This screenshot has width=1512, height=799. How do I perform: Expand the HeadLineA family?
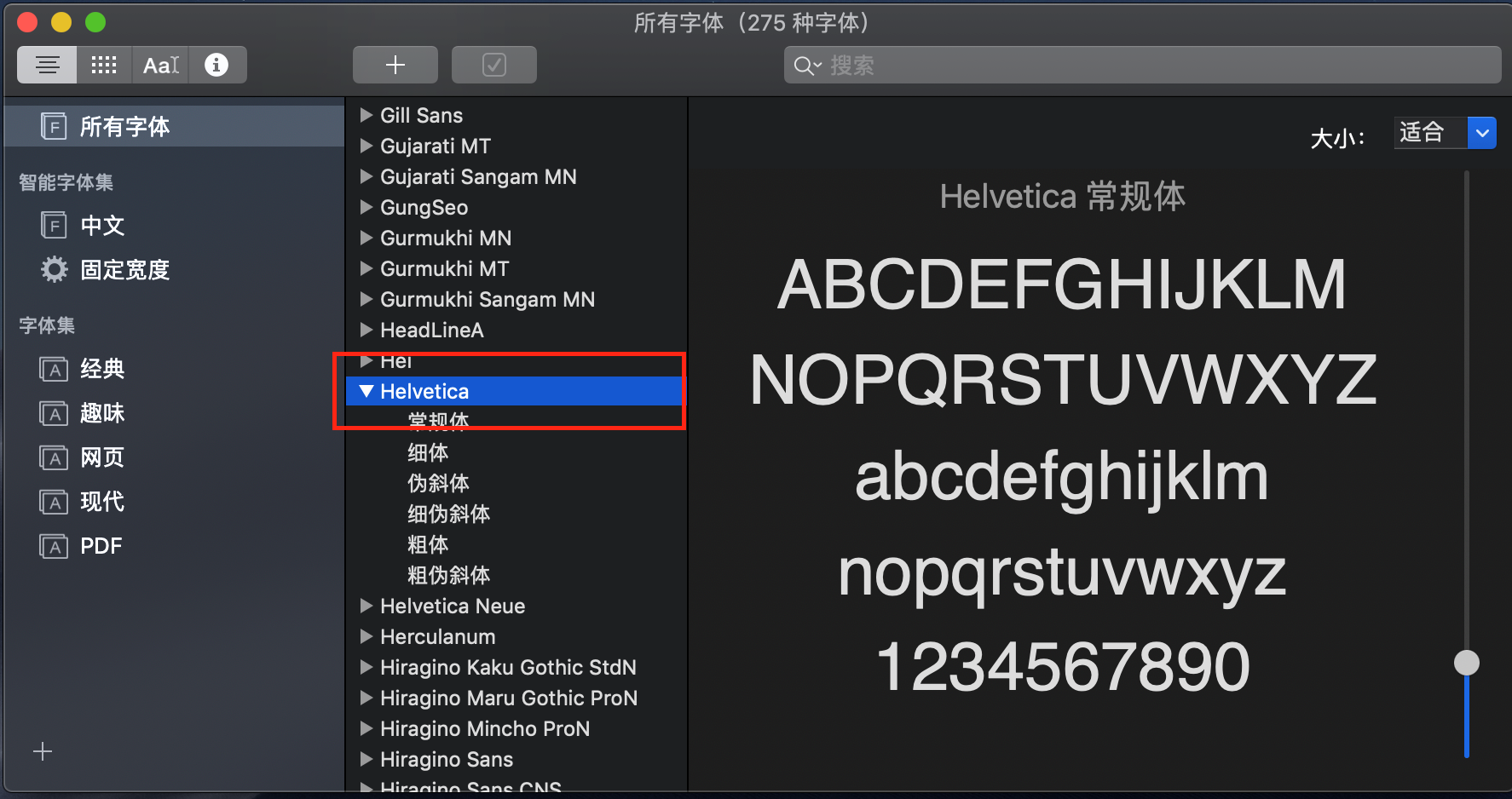pos(366,330)
